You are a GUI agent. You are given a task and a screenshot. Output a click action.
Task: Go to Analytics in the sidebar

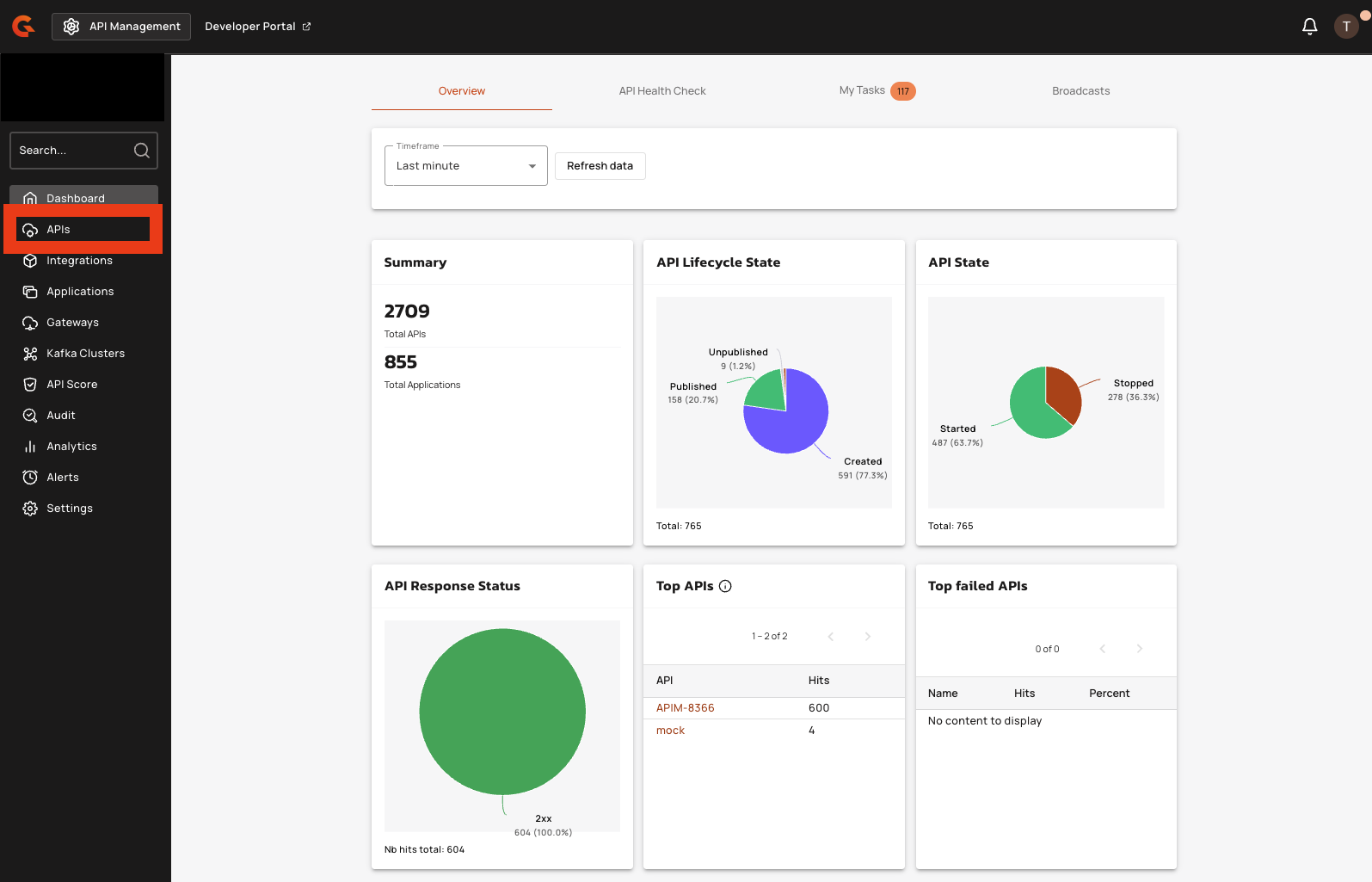tap(71, 447)
